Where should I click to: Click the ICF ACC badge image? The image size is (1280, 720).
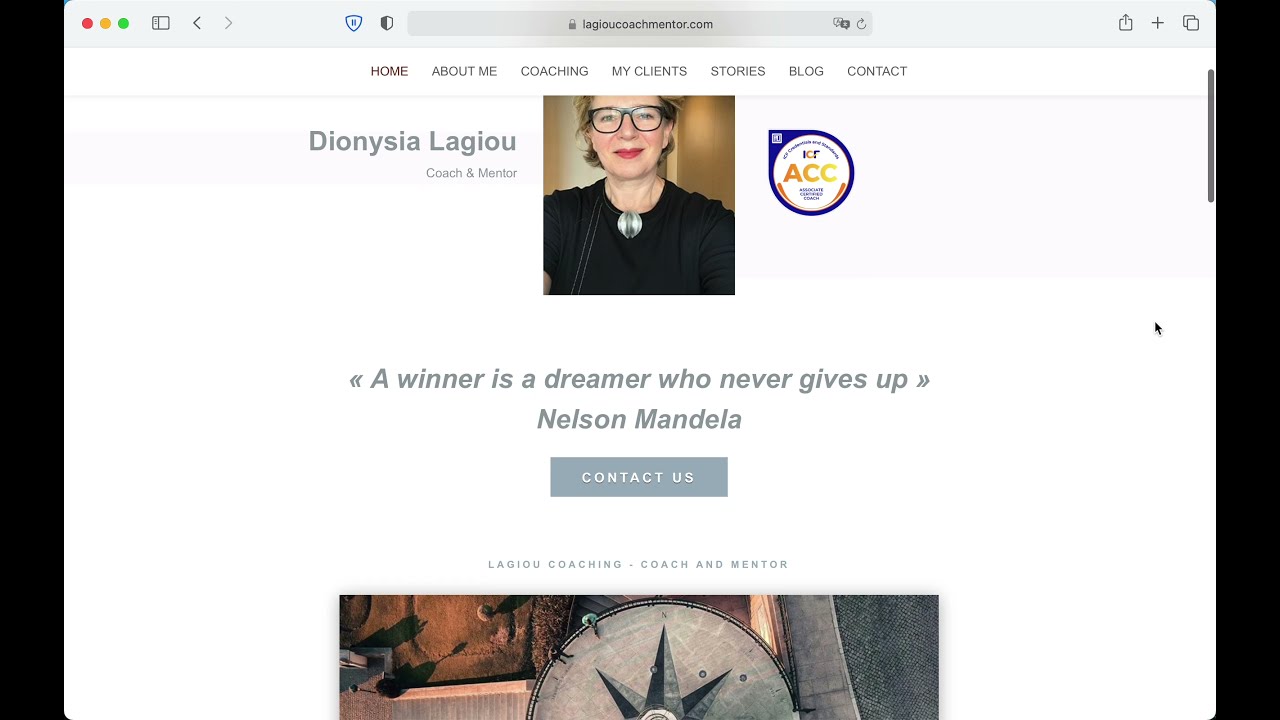(x=811, y=172)
